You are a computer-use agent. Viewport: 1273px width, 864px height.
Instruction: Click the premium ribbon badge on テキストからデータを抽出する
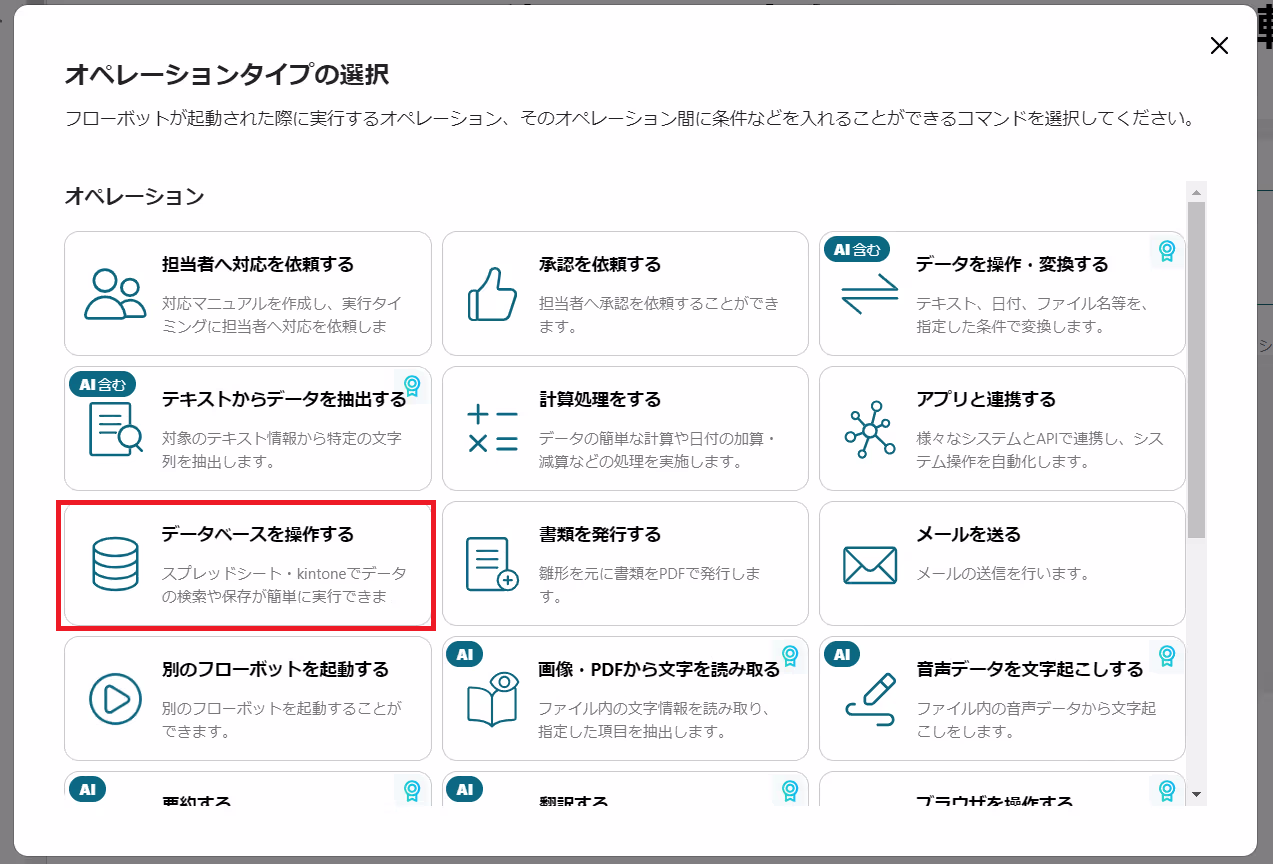pos(411,386)
